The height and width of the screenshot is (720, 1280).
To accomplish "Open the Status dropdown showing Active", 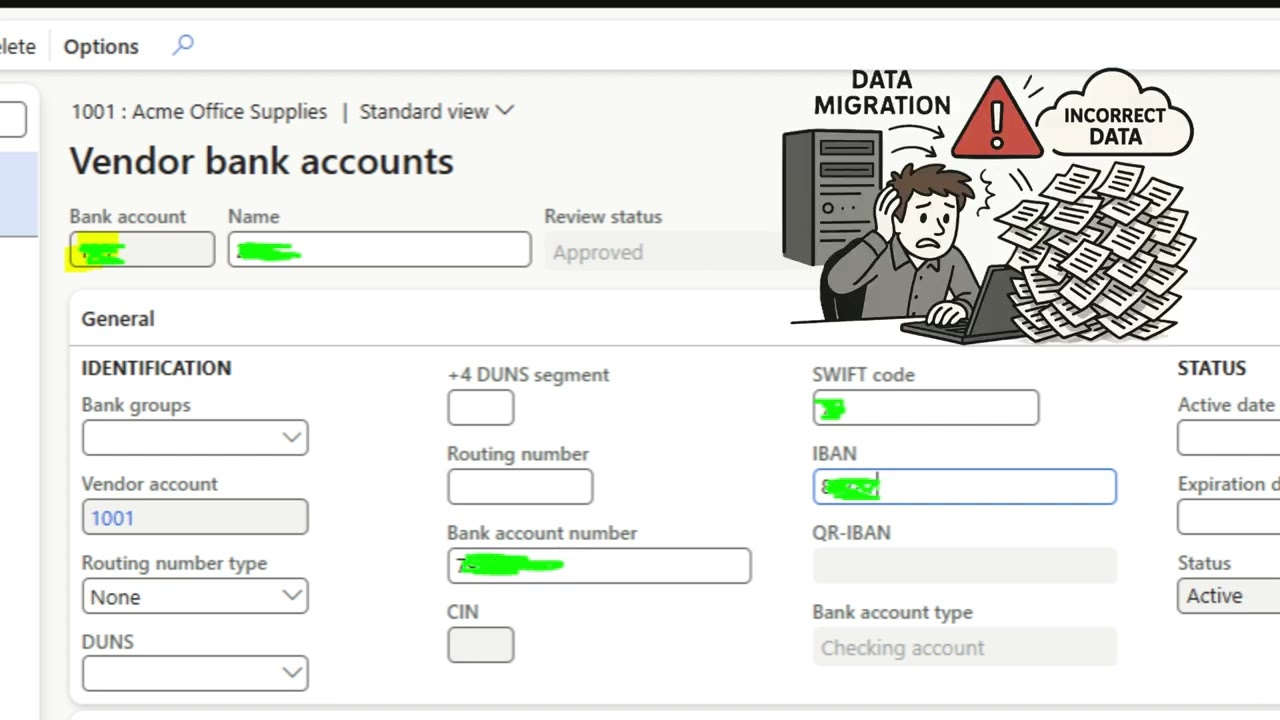I will (x=1229, y=596).
